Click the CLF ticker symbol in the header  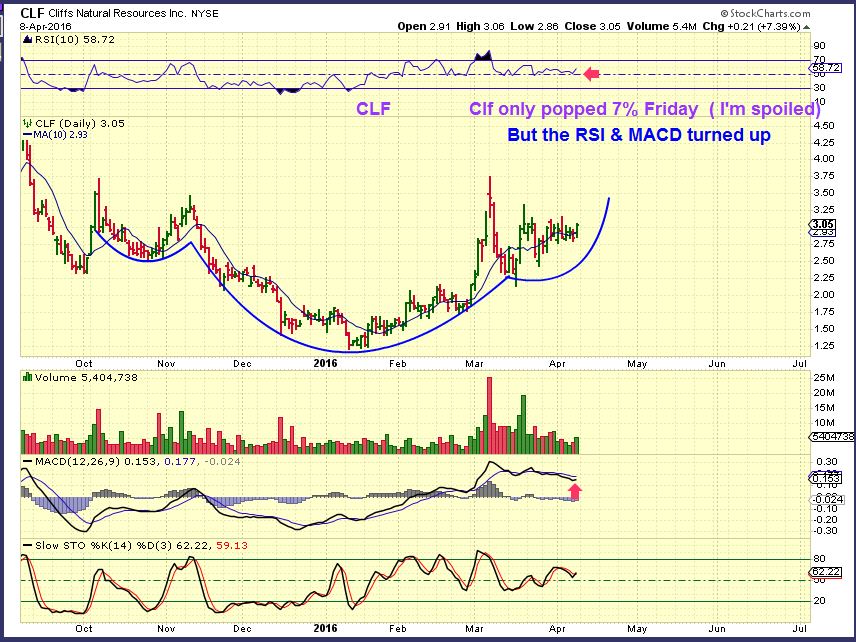[32, 13]
